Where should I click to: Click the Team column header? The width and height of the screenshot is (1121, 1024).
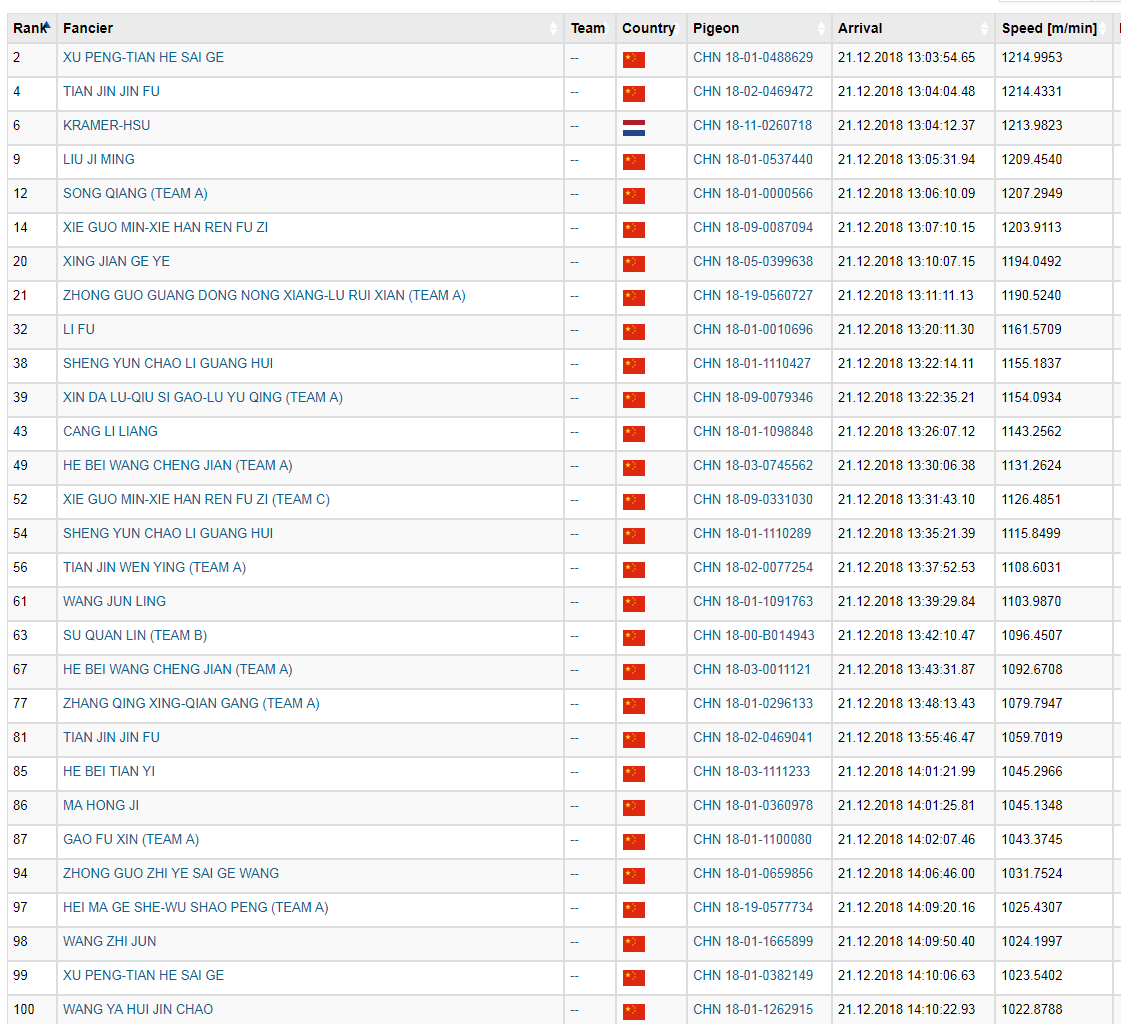pos(589,28)
